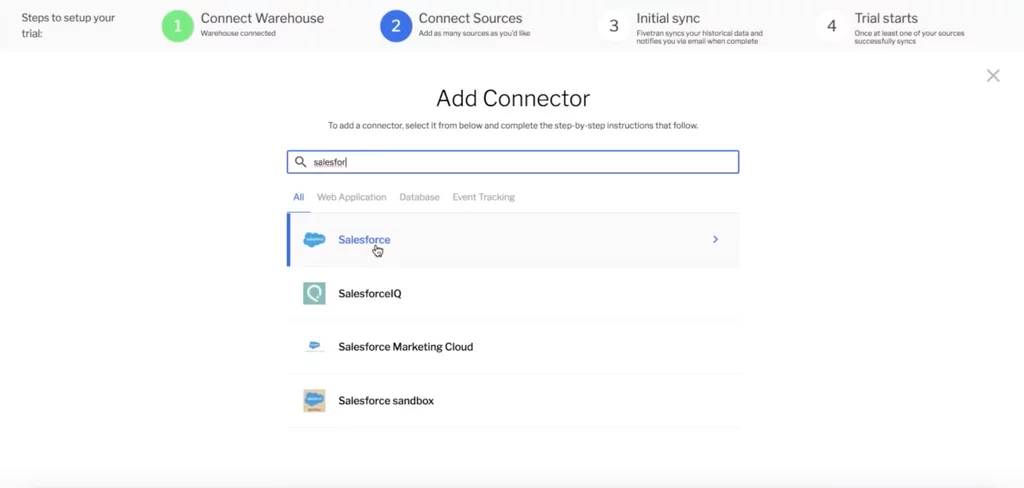The width and height of the screenshot is (1024, 488).
Task: Focus the connector search field
Action: 513,162
